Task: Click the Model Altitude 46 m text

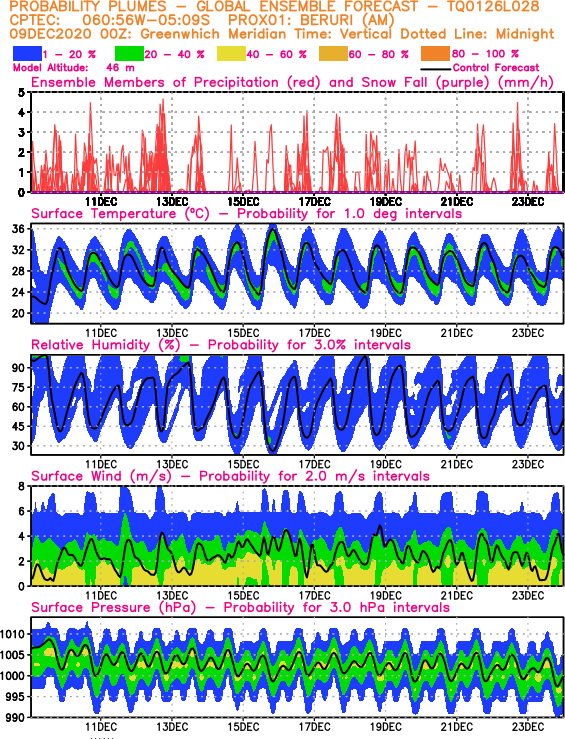Action: coord(74,68)
